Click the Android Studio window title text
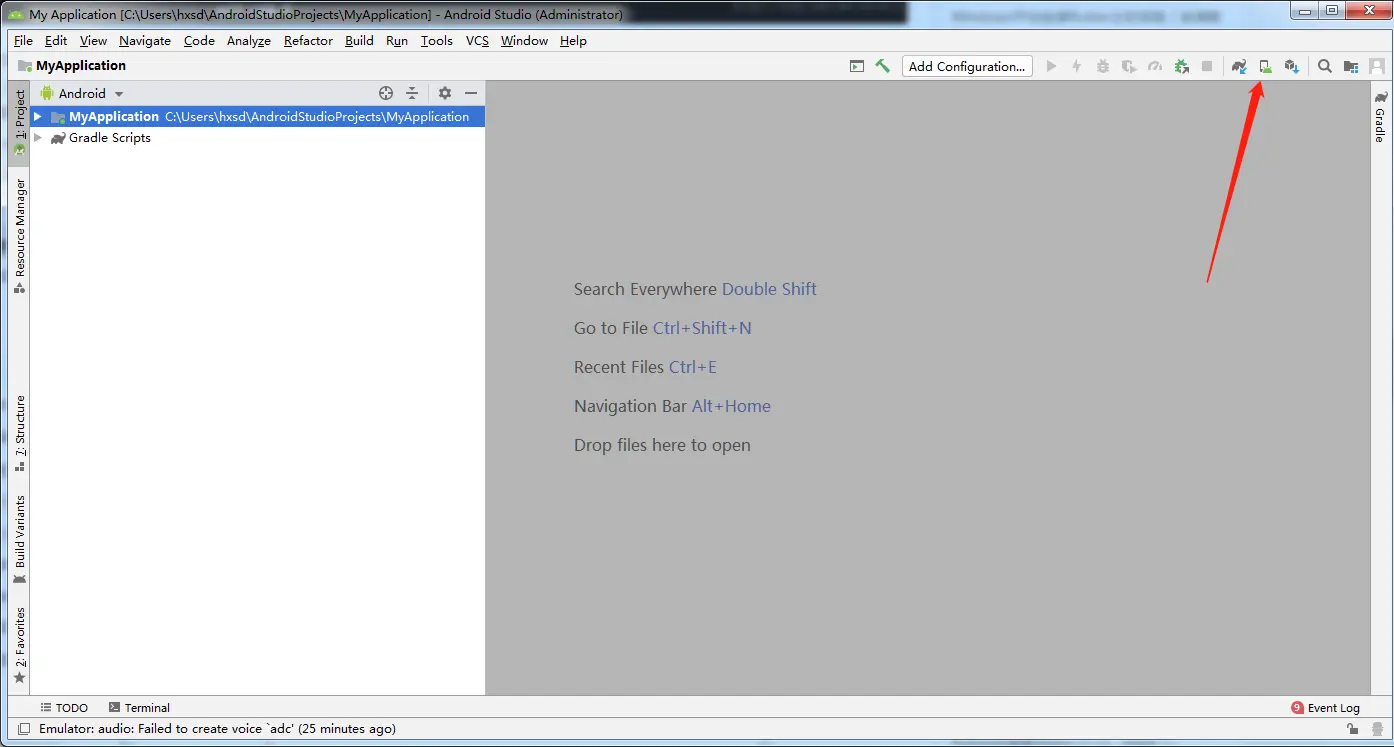1394x747 pixels. pyautogui.click(x=326, y=15)
